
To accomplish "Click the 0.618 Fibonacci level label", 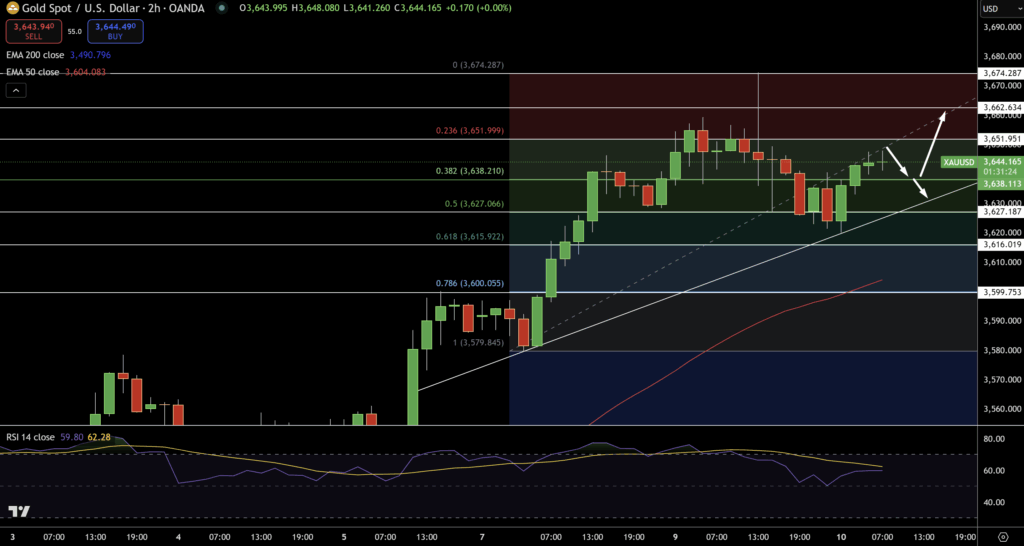I will 475,236.
